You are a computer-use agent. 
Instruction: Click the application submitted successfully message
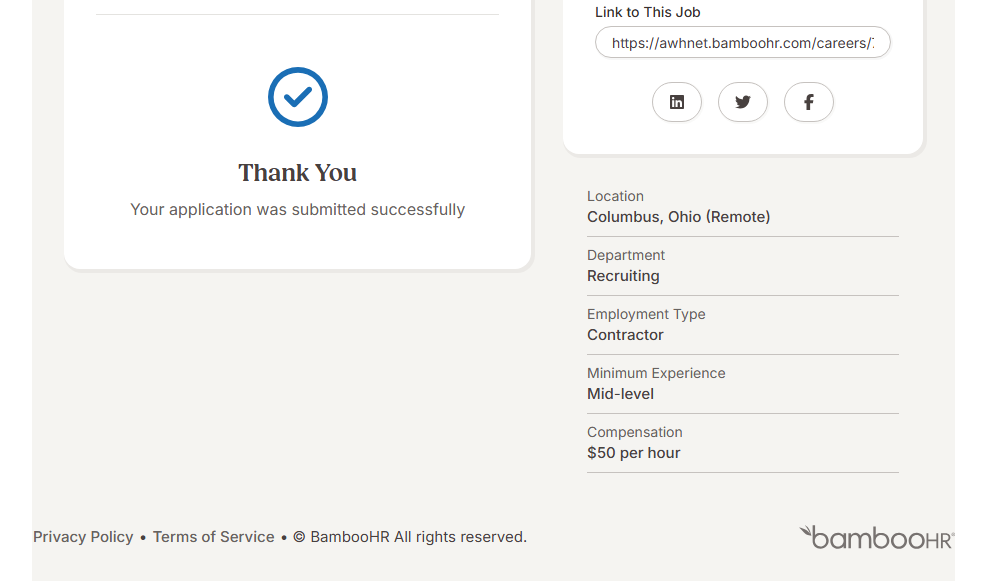(x=298, y=210)
